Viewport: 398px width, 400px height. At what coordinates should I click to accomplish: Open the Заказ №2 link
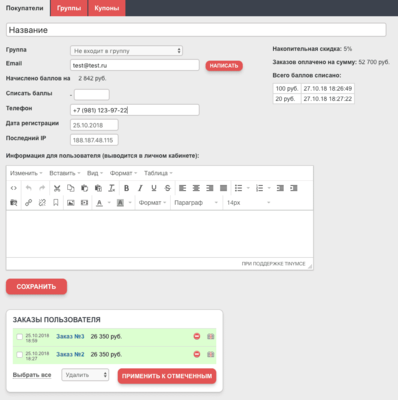click(x=70, y=354)
